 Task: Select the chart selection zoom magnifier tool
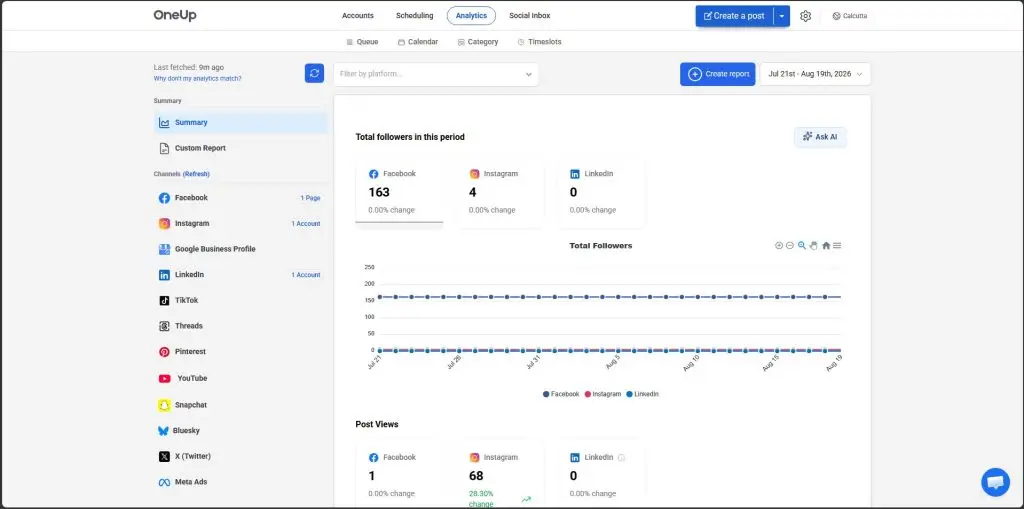coord(802,246)
